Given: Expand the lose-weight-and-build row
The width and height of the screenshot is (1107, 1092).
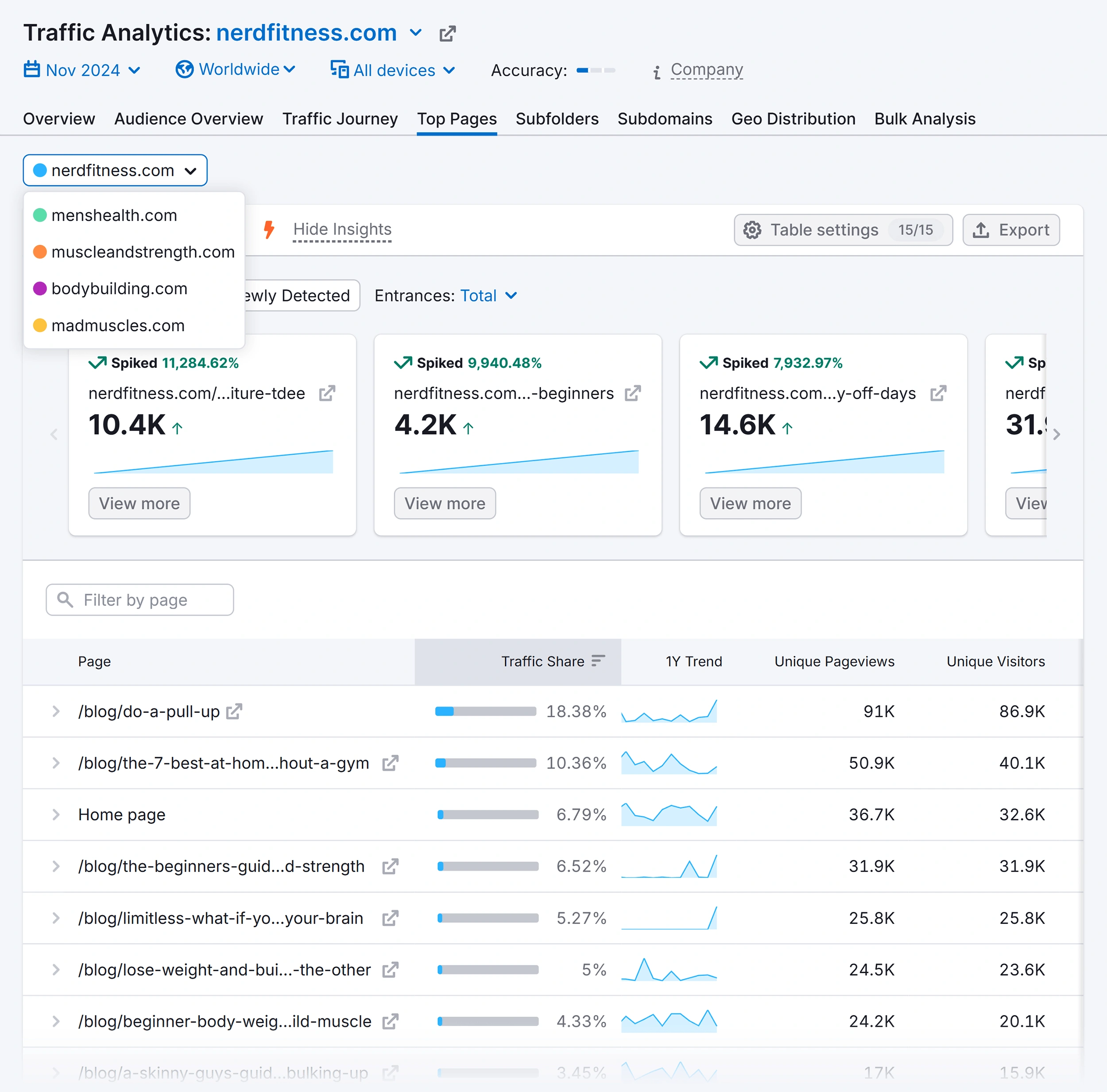Looking at the screenshot, I should click(x=56, y=969).
